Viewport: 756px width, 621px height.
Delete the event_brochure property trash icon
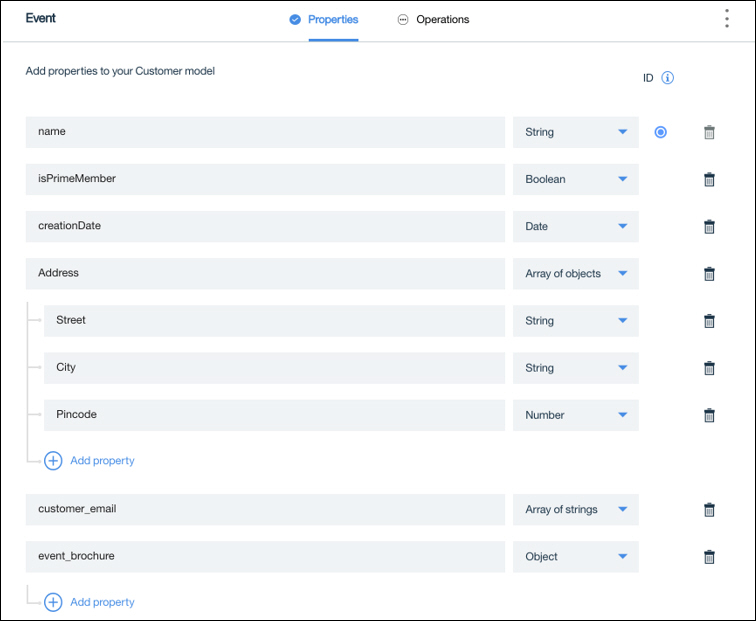pyautogui.click(x=709, y=557)
